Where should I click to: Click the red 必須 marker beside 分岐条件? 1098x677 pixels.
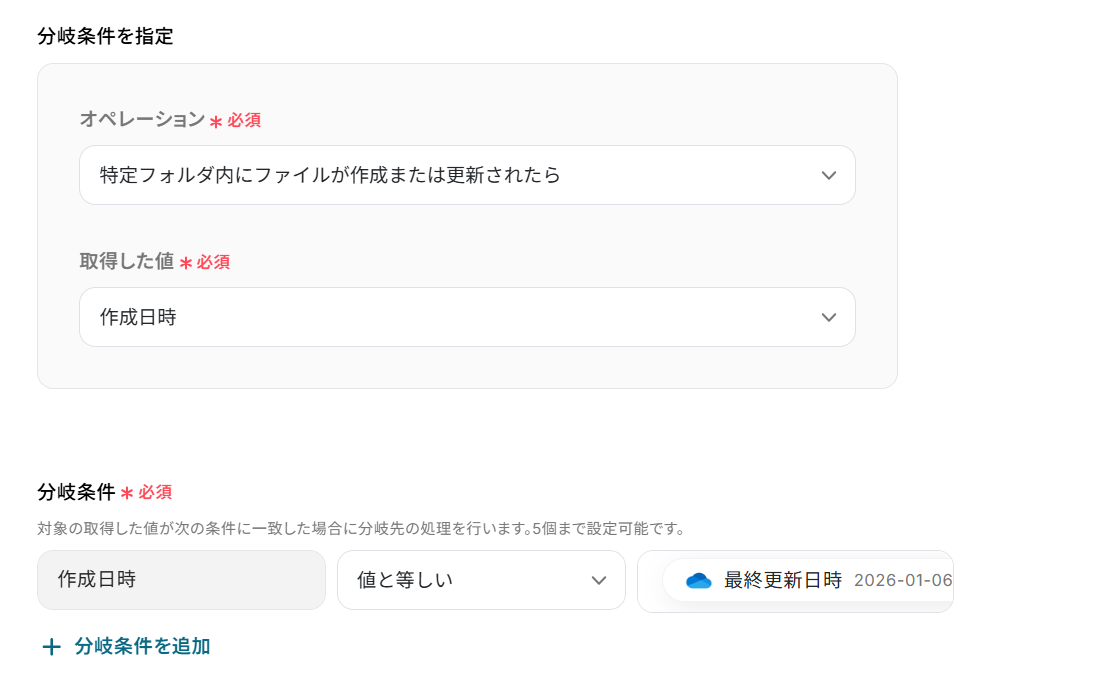click(155, 492)
